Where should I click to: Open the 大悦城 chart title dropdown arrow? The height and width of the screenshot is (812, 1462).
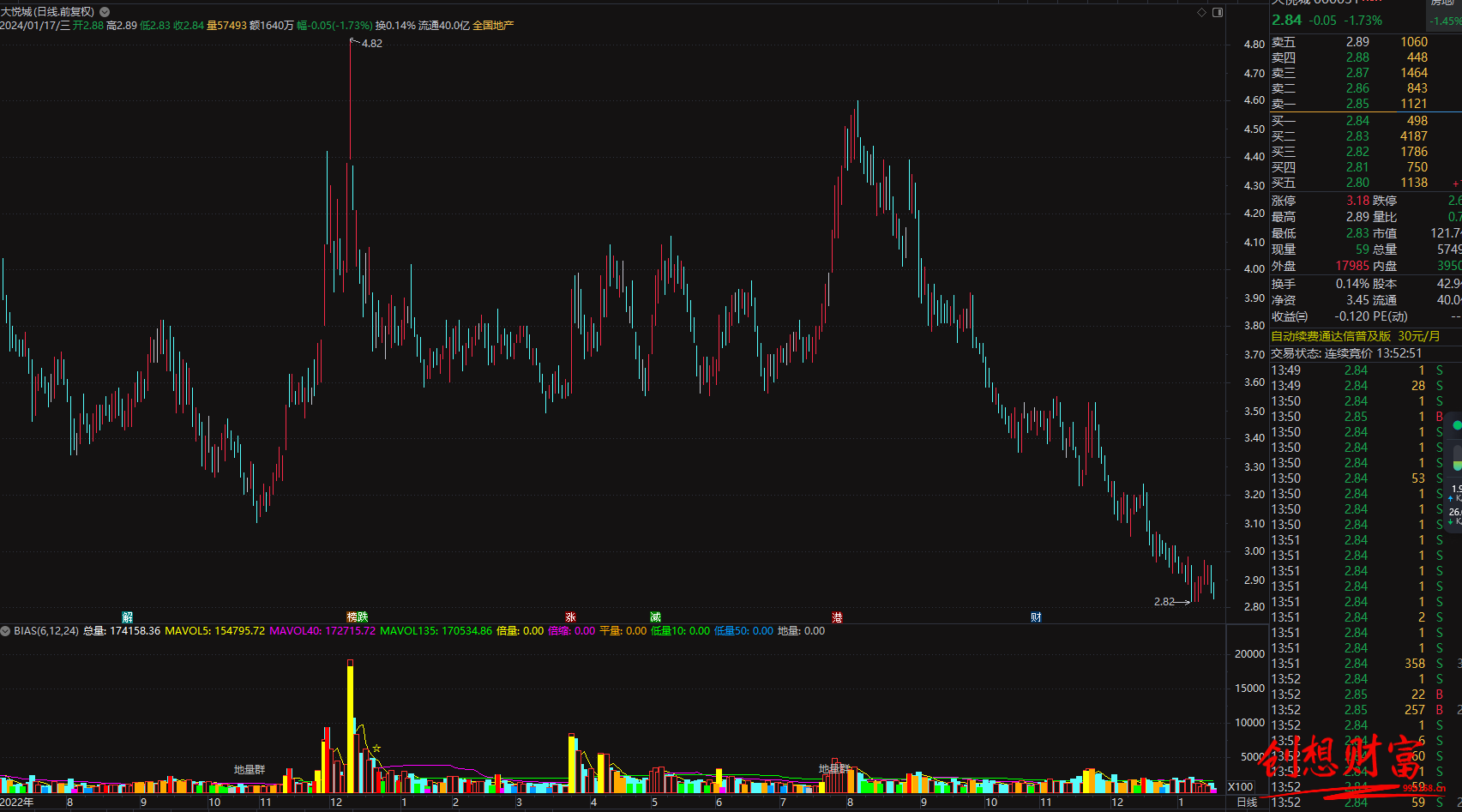(105, 12)
